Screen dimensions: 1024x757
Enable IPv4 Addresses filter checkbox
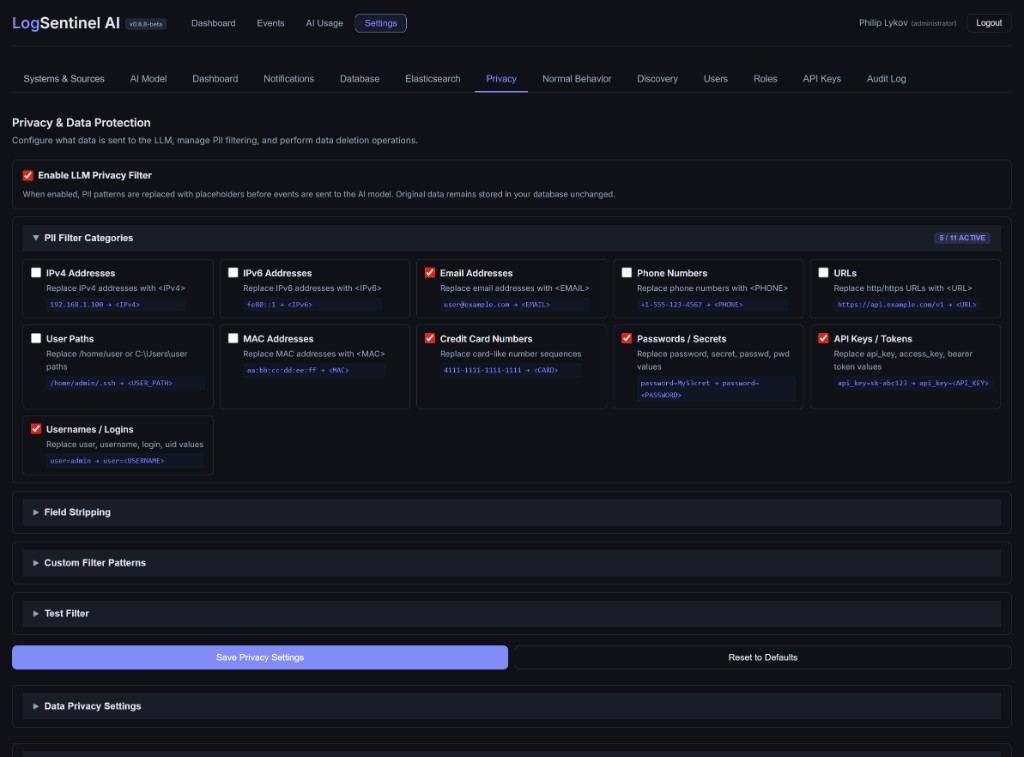[36, 273]
